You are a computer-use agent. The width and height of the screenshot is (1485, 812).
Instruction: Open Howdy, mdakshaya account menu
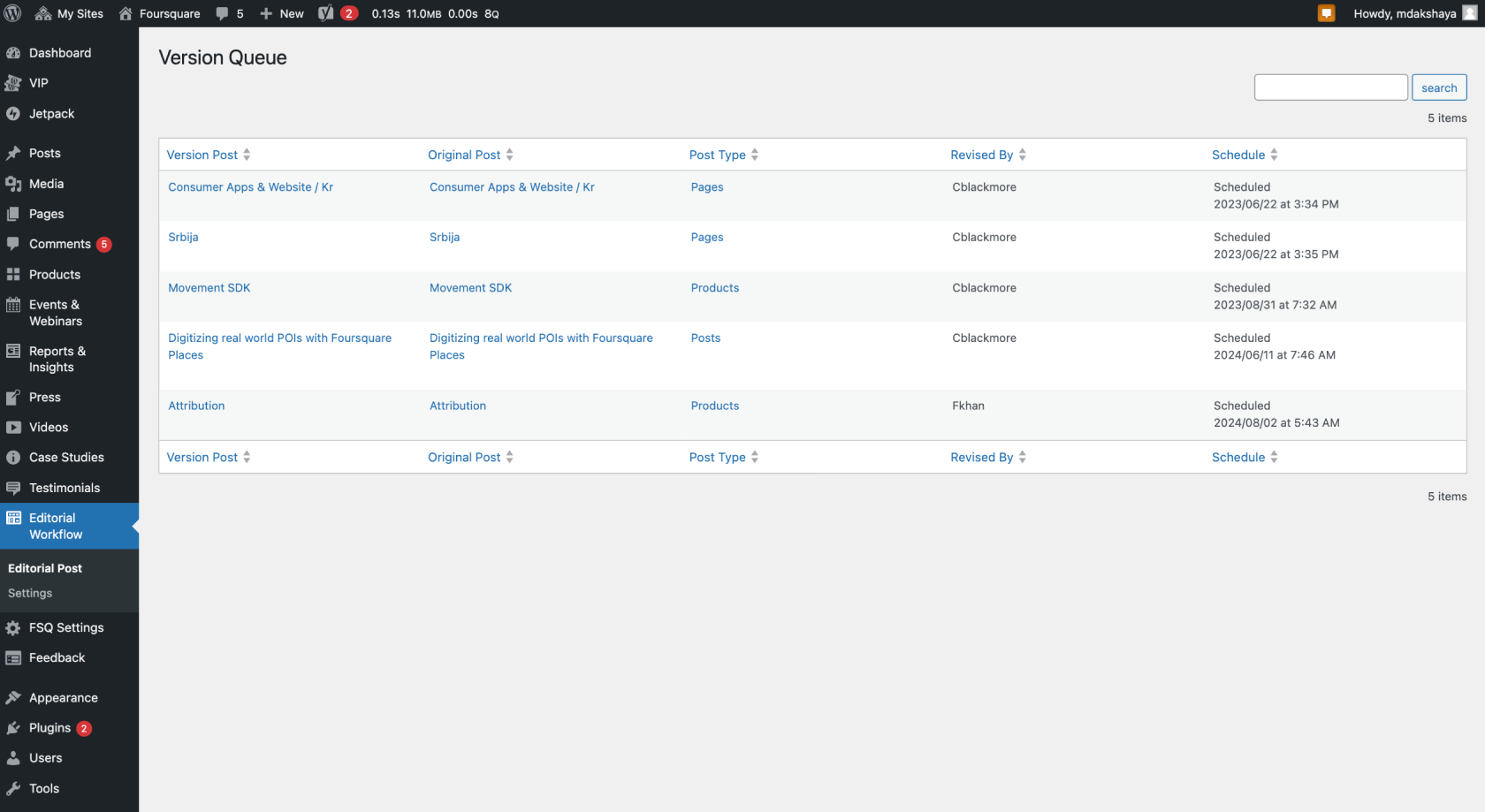1415,13
